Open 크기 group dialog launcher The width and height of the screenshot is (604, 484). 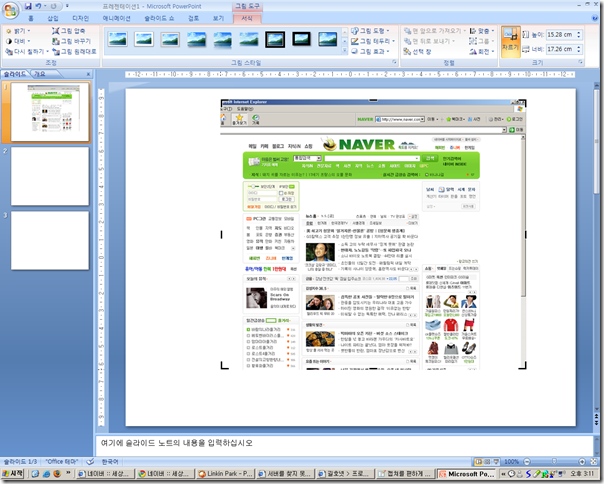click(581, 62)
